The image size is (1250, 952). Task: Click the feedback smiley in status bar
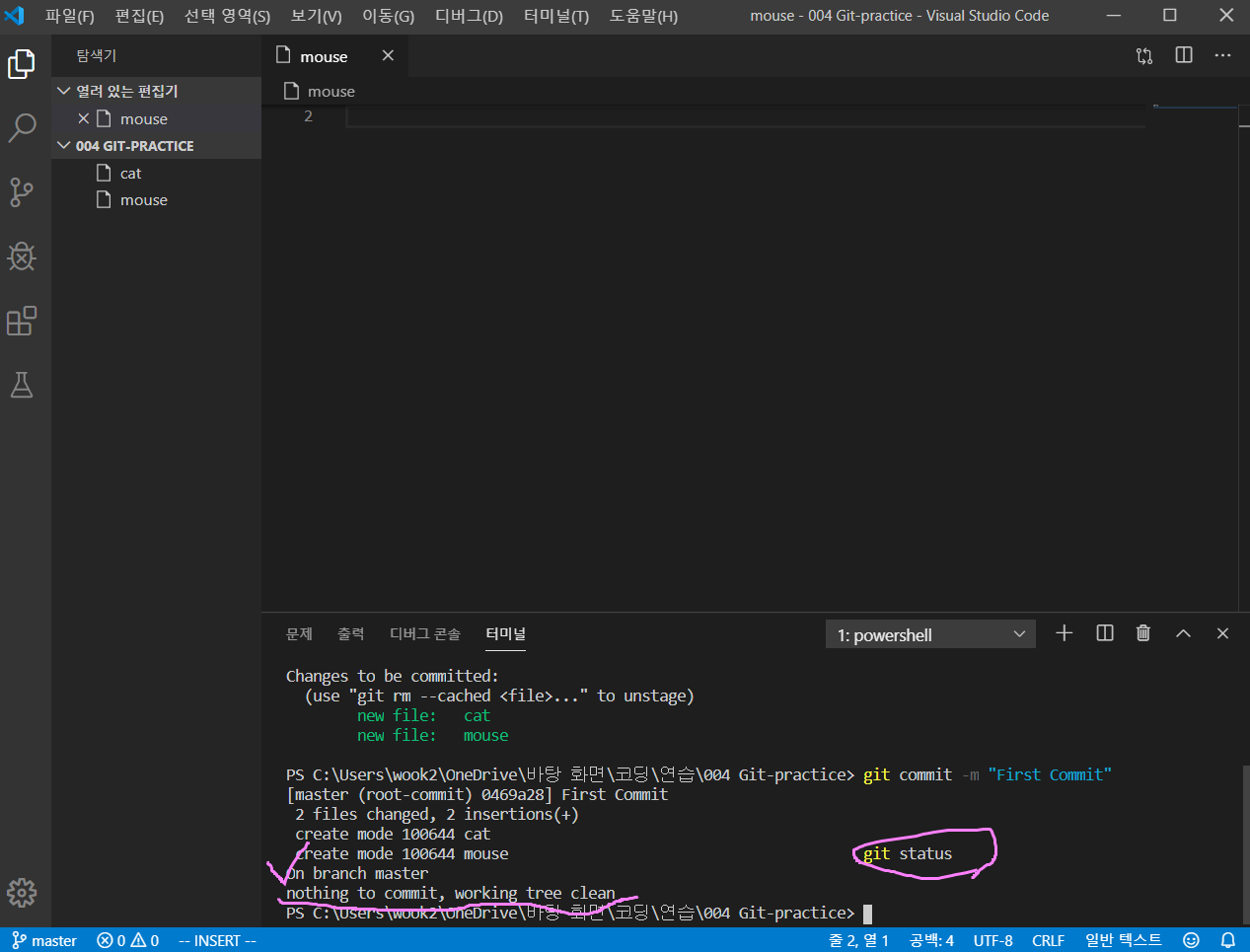coord(1191,940)
